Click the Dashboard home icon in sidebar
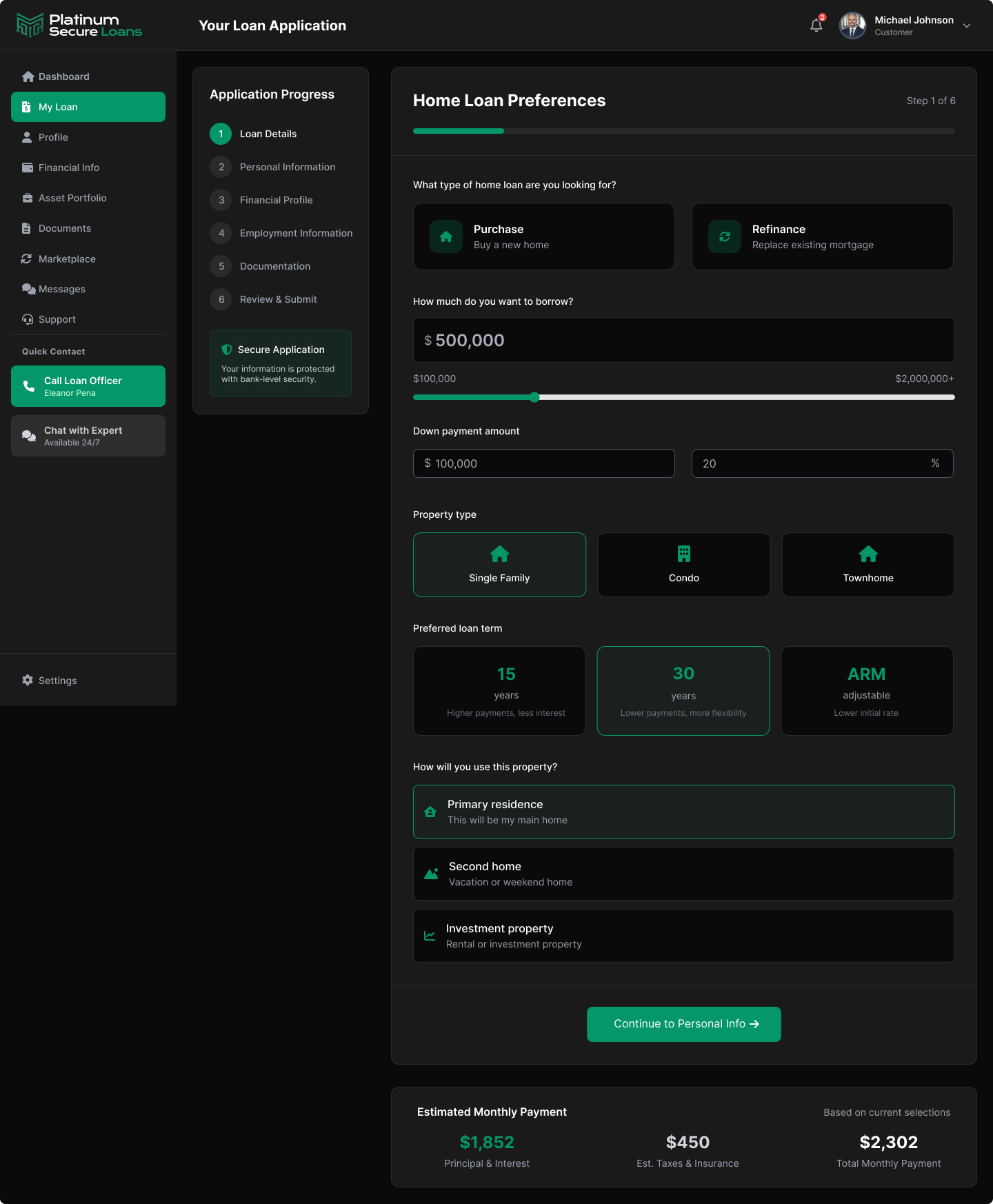 (x=28, y=77)
